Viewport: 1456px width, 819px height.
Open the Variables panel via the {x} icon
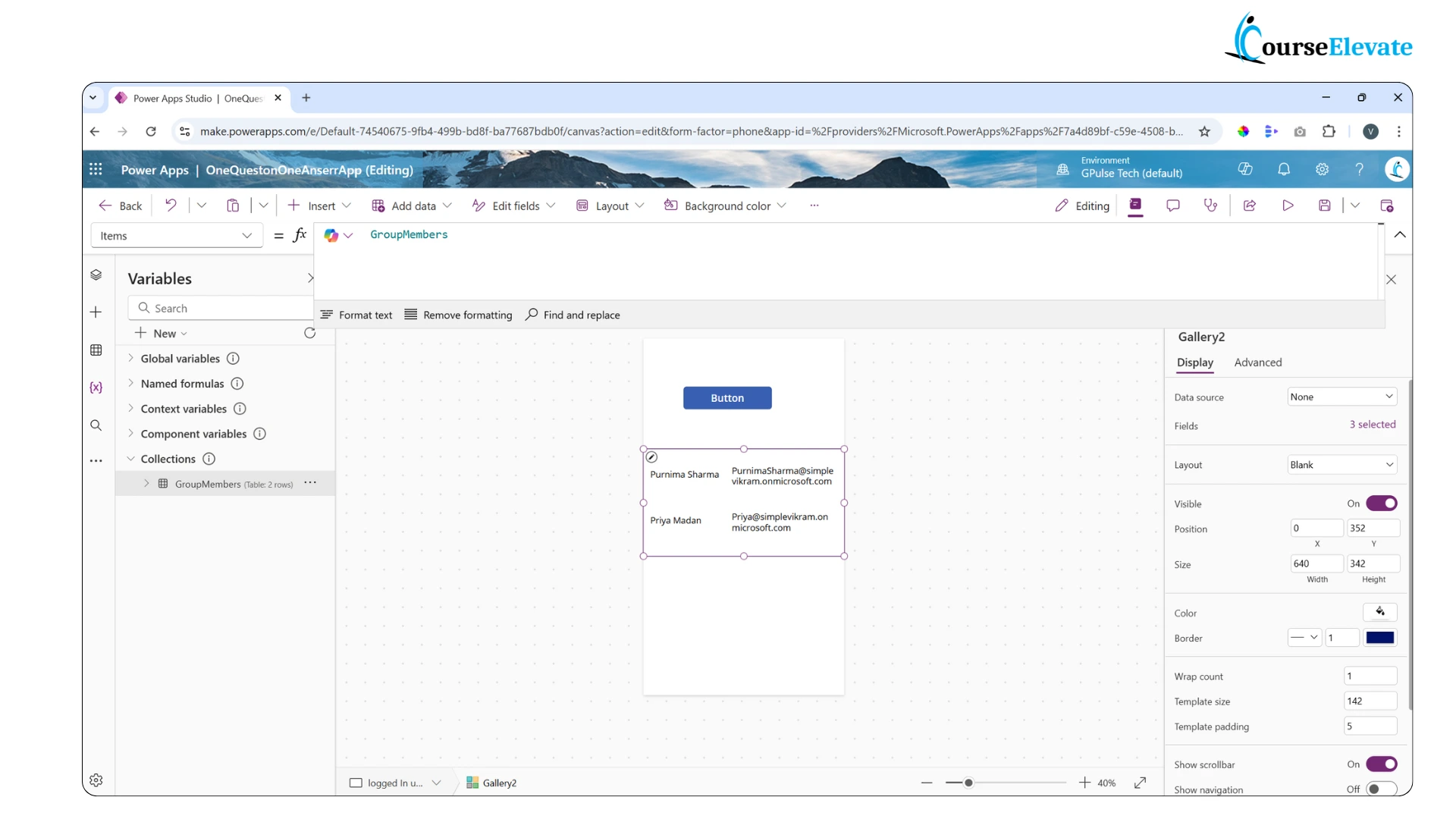point(96,388)
